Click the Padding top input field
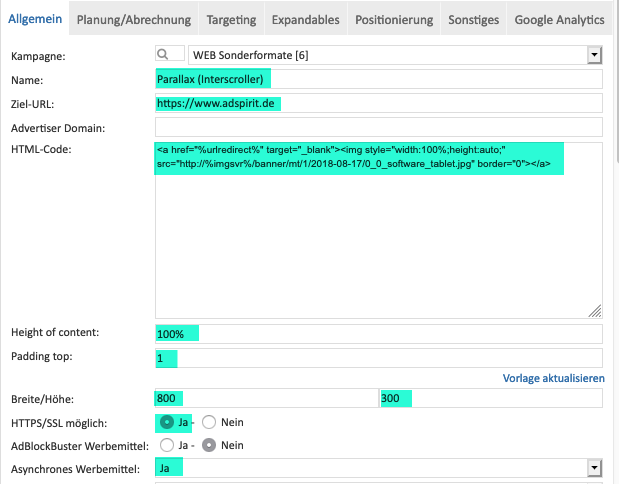 (x=379, y=358)
